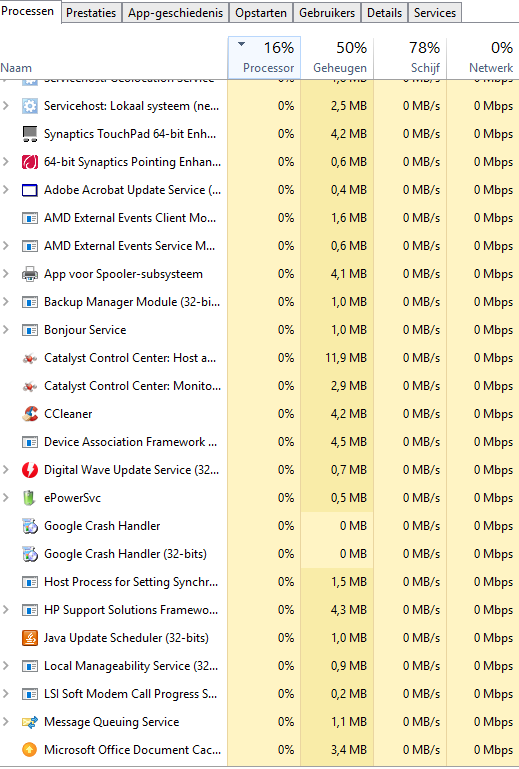Expand the Digital Wave Update Service row
Image resolution: width=519 pixels, height=769 pixels.
[x=6, y=469]
